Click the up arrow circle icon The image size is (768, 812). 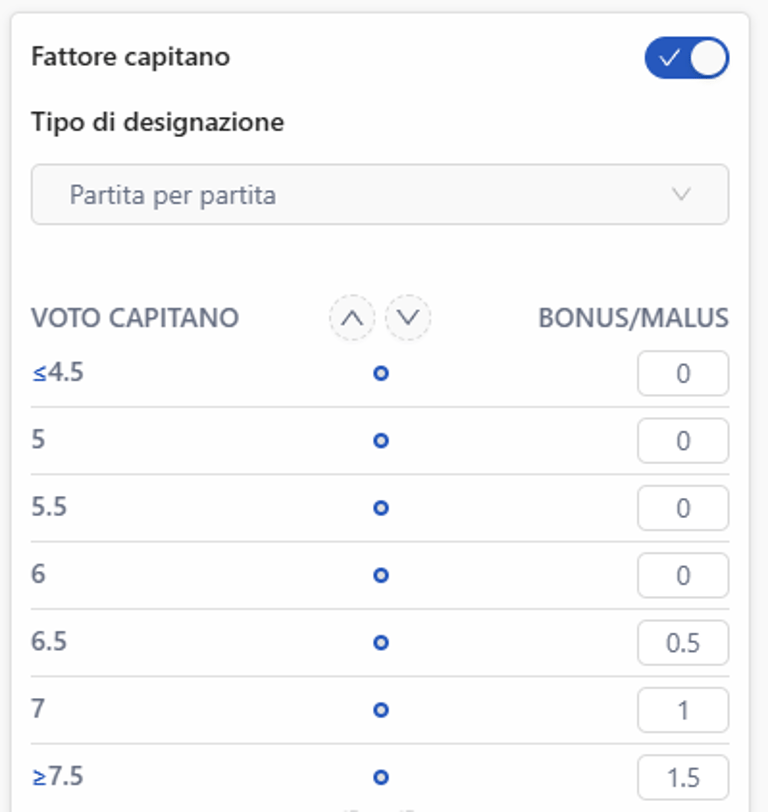tap(352, 319)
